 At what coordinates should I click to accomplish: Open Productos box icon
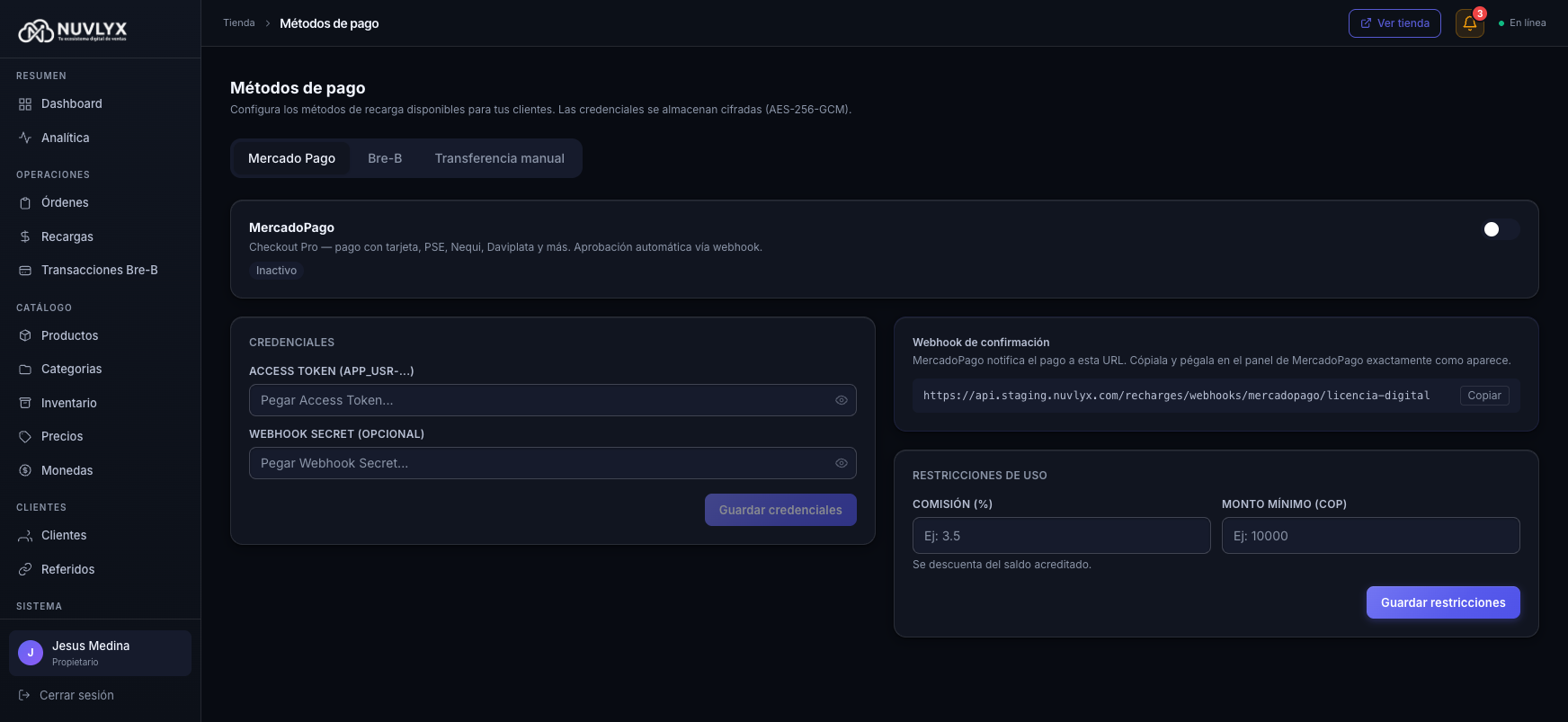click(x=25, y=335)
